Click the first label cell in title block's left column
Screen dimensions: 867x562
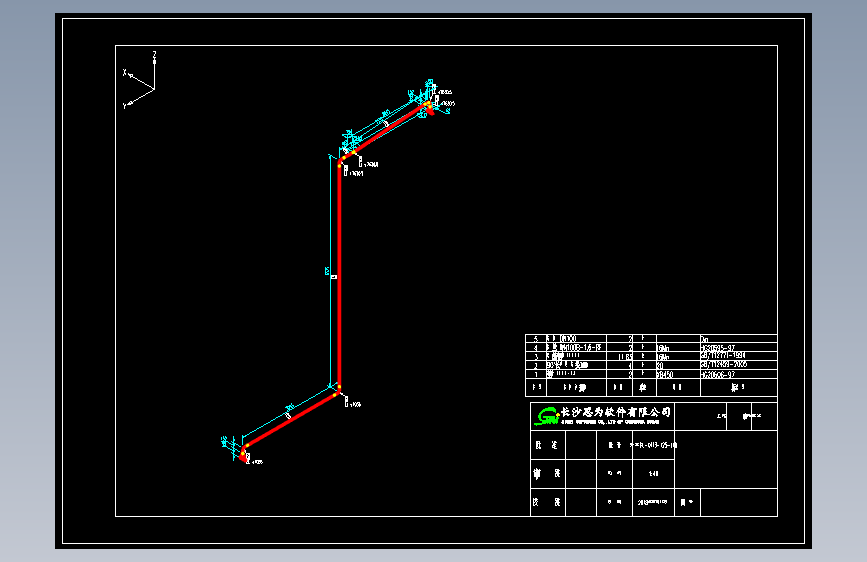point(547,445)
